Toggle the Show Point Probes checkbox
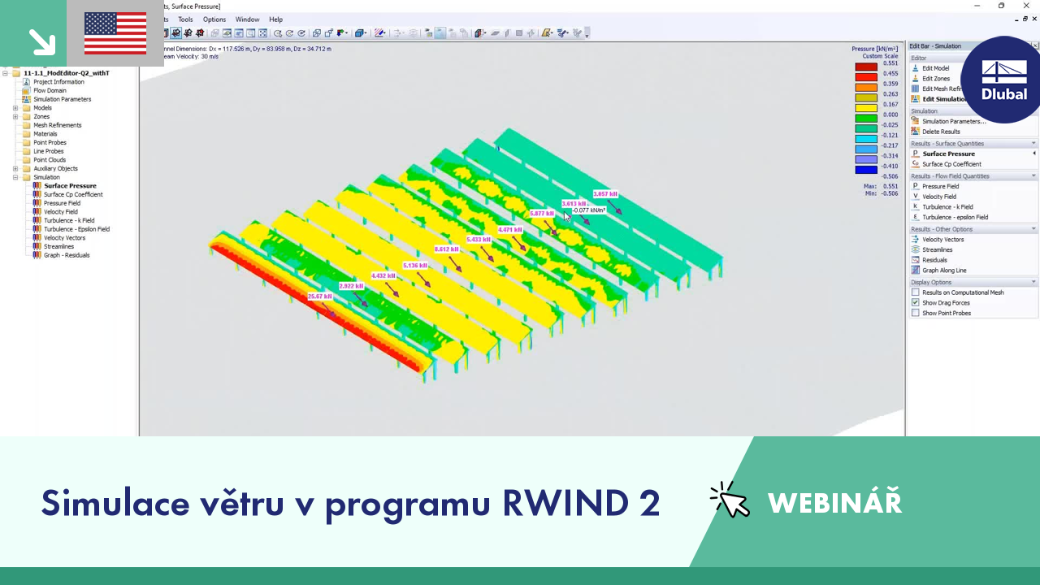This screenshot has width=1040, height=585. pyautogui.click(x=915, y=313)
